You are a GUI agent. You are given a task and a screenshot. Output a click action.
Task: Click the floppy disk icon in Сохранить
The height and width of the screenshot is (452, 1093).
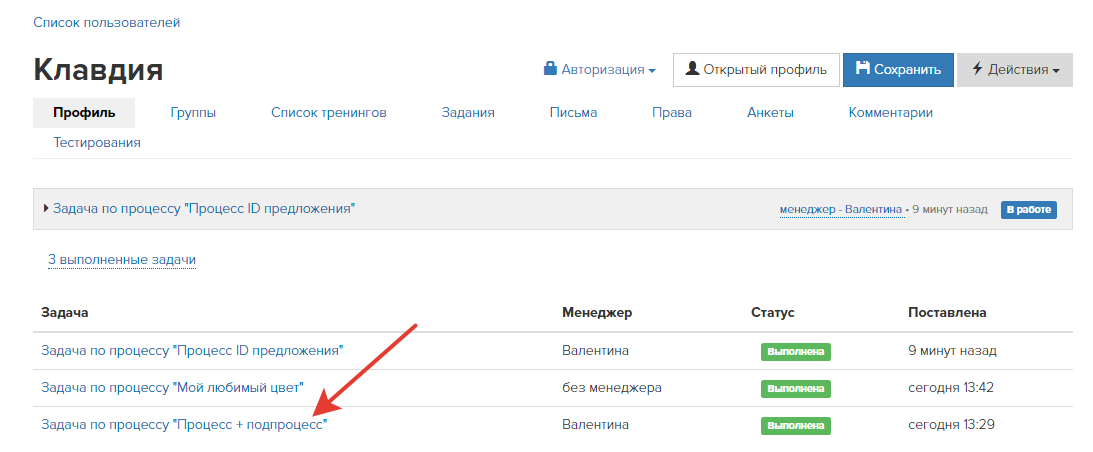(863, 68)
